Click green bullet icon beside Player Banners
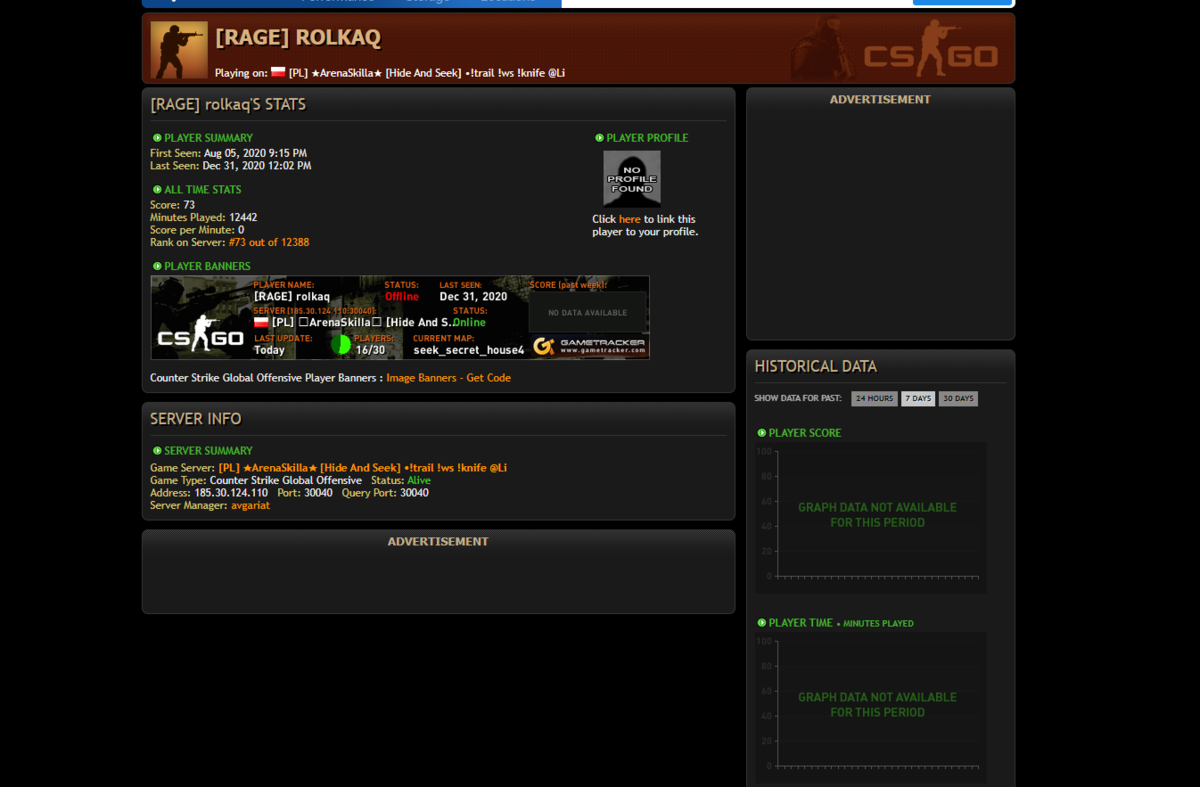This screenshot has height=787, width=1200. tap(157, 267)
